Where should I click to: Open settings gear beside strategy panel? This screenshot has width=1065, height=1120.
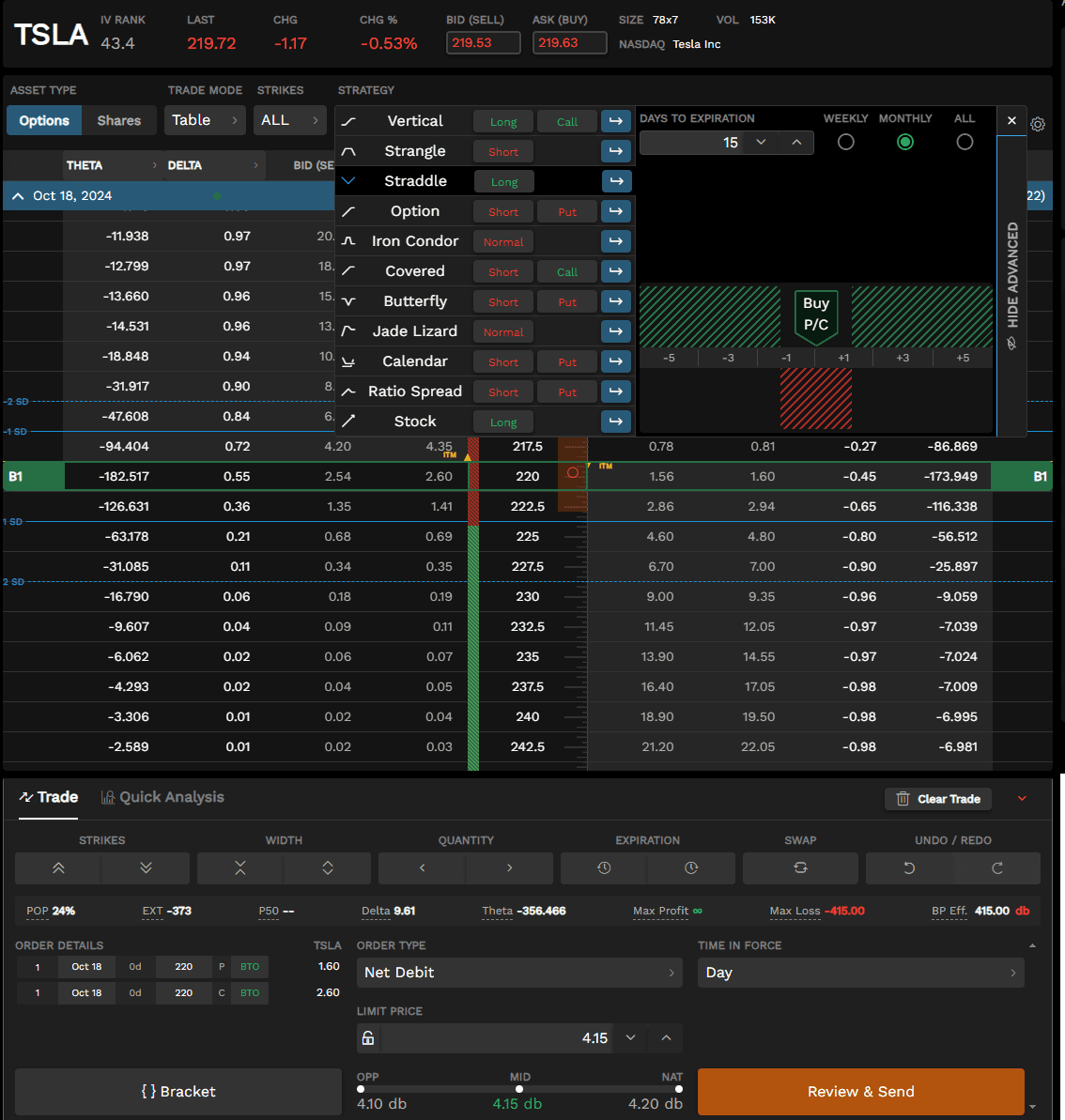point(1038,124)
